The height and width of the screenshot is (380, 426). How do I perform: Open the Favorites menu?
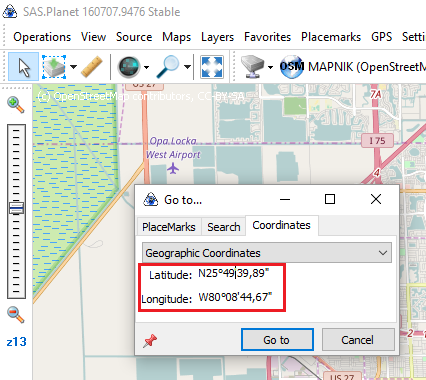click(267, 37)
